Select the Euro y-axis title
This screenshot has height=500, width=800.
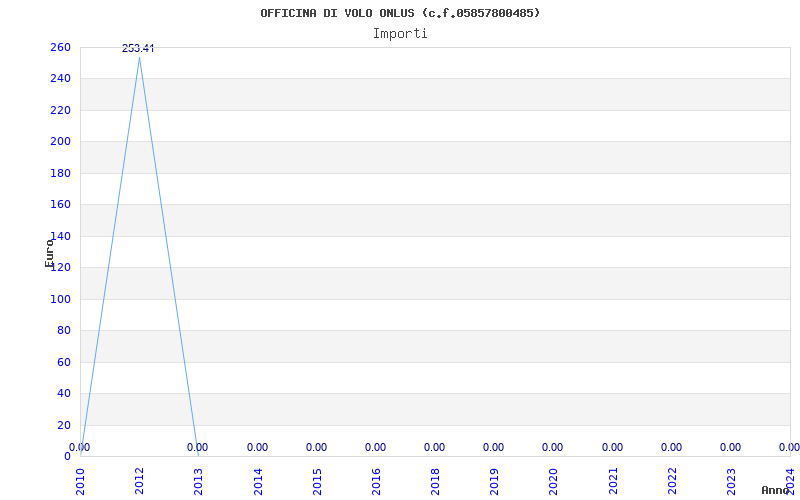click(x=49, y=253)
